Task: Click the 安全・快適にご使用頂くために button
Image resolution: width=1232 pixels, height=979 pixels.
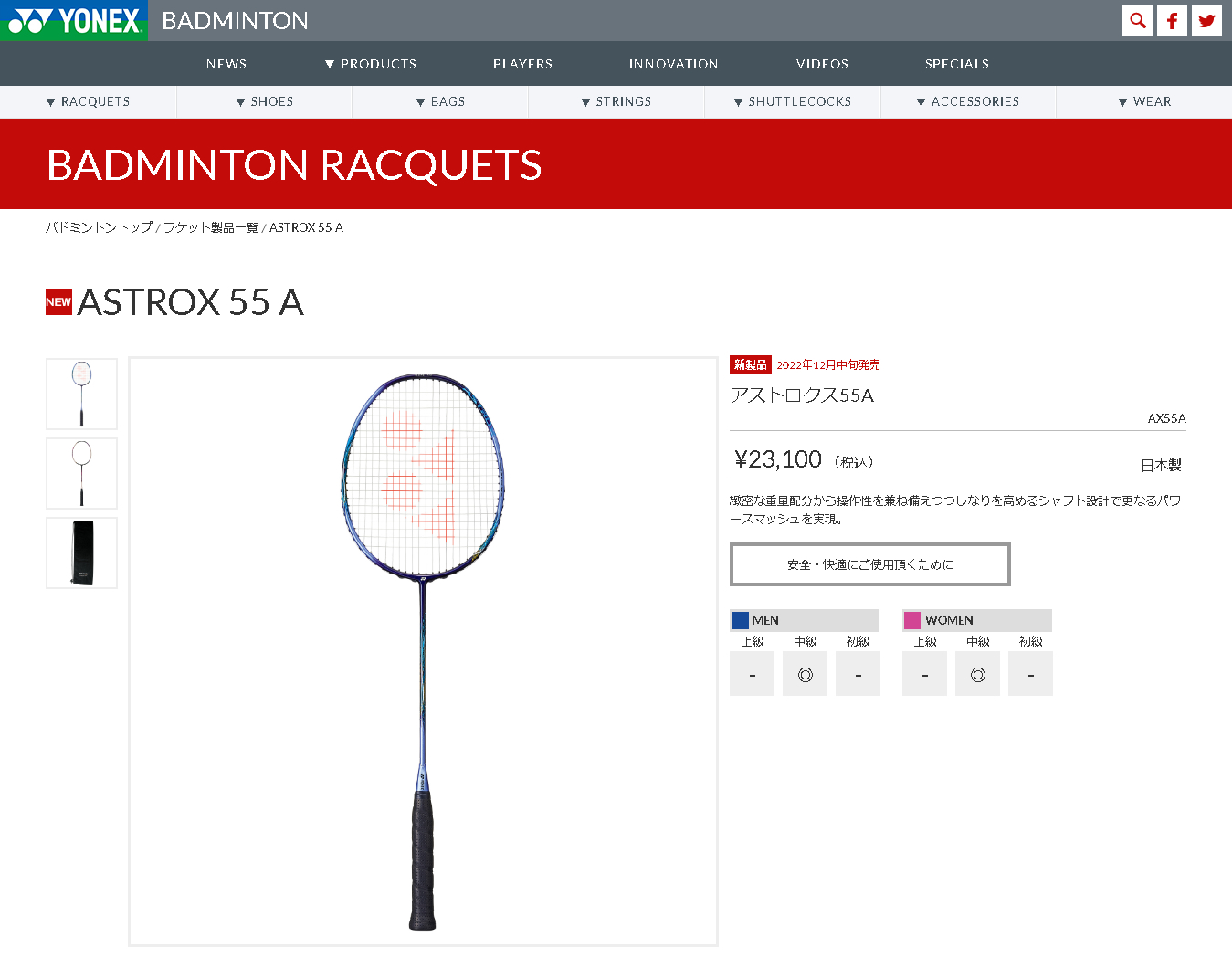Action: pyautogui.click(x=870, y=564)
